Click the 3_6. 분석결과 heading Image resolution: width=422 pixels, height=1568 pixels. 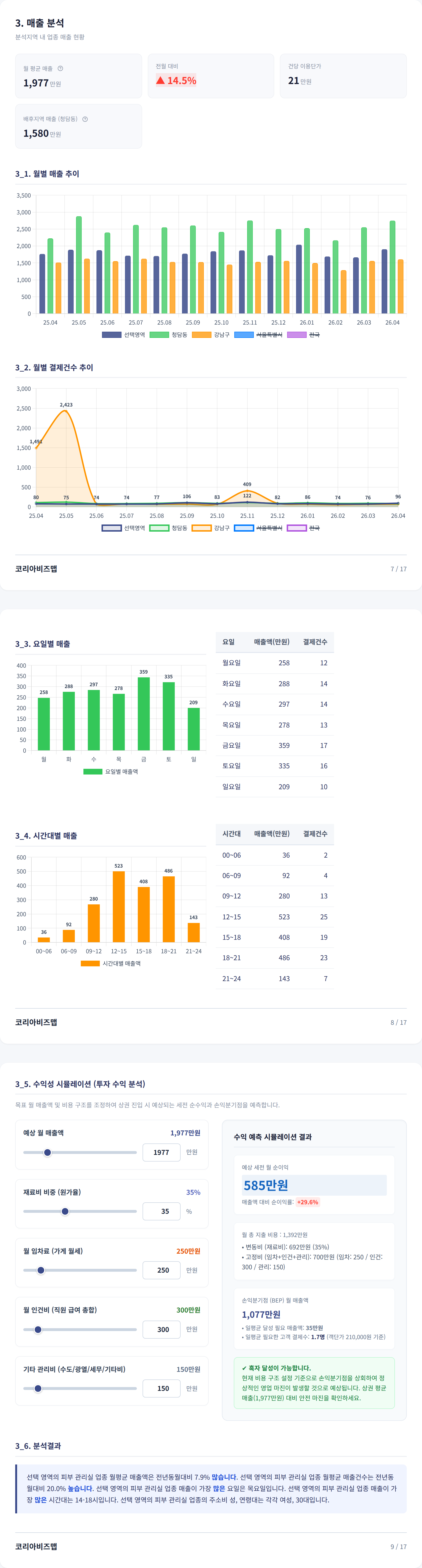click(38, 1446)
